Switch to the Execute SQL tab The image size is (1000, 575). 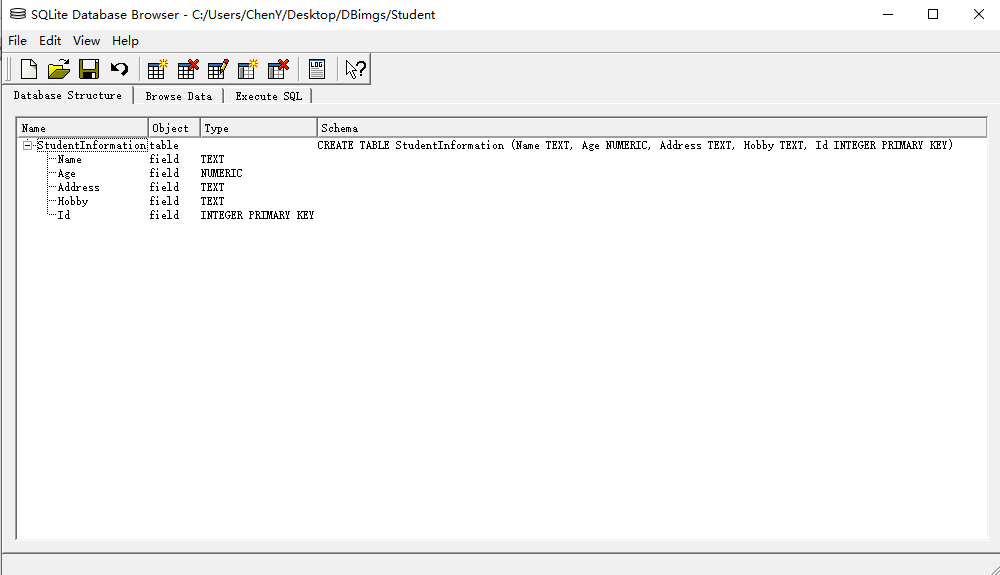(268, 96)
